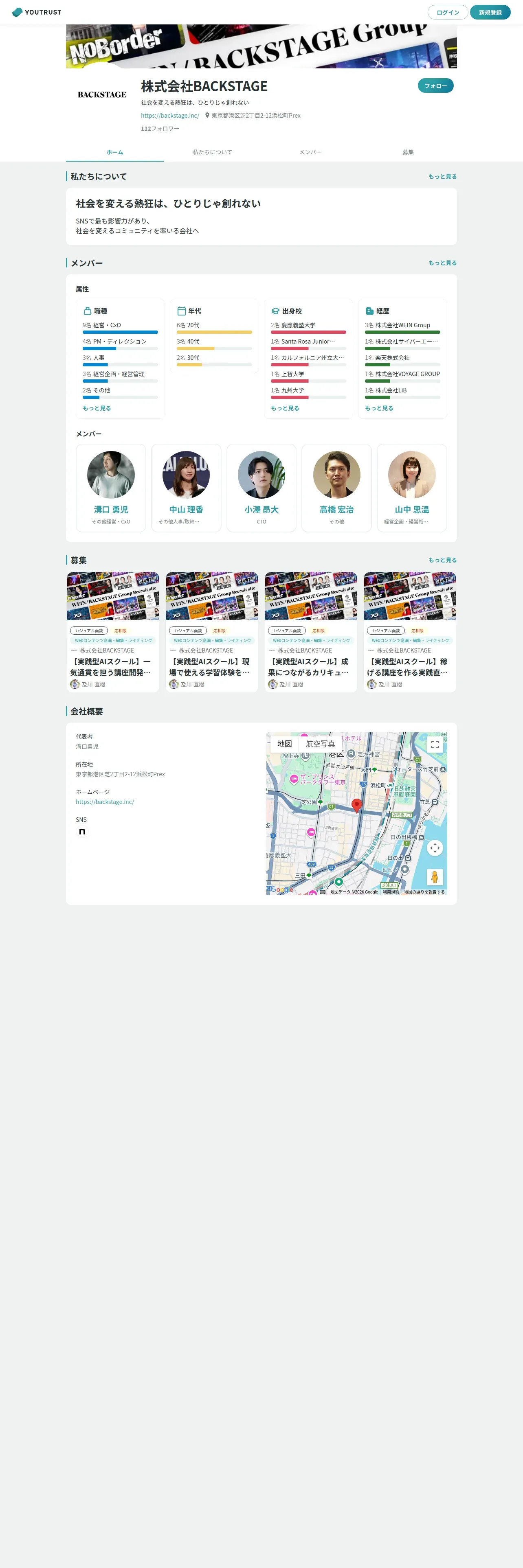Open the job titled 成果につながるカリキュ
Screen dimensions: 523x1568
[309, 667]
